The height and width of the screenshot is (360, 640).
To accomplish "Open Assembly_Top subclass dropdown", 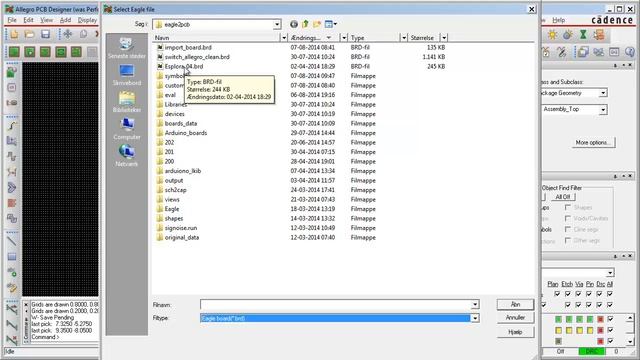I will 603,109.
